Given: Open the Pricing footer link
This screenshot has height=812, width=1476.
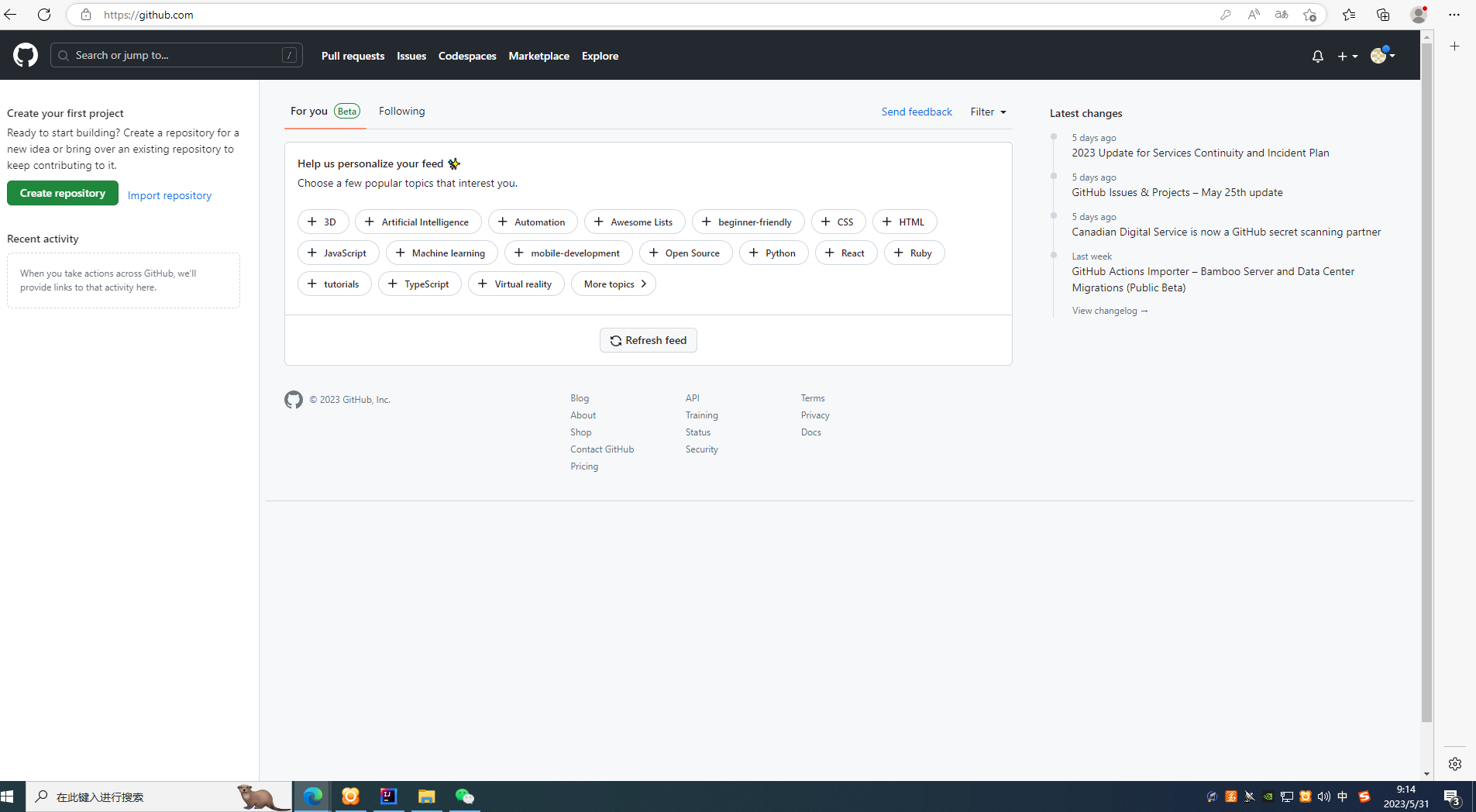Looking at the screenshot, I should click(584, 466).
